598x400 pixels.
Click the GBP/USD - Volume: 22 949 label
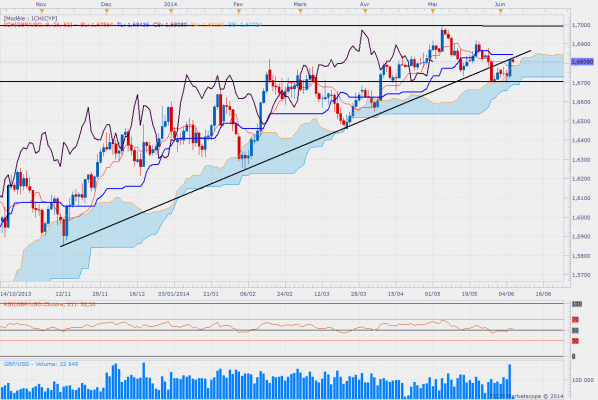(41, 364)
